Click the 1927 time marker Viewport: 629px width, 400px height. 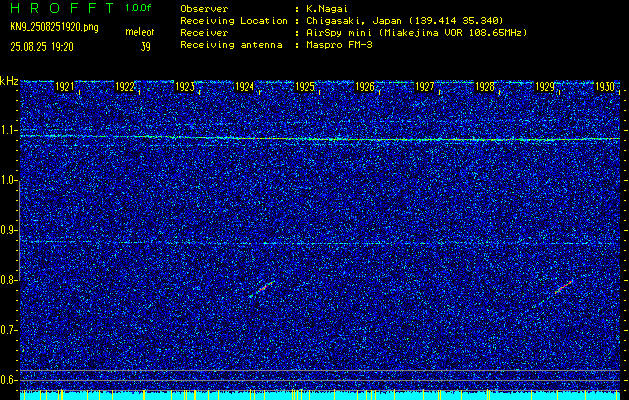(424, 87)
